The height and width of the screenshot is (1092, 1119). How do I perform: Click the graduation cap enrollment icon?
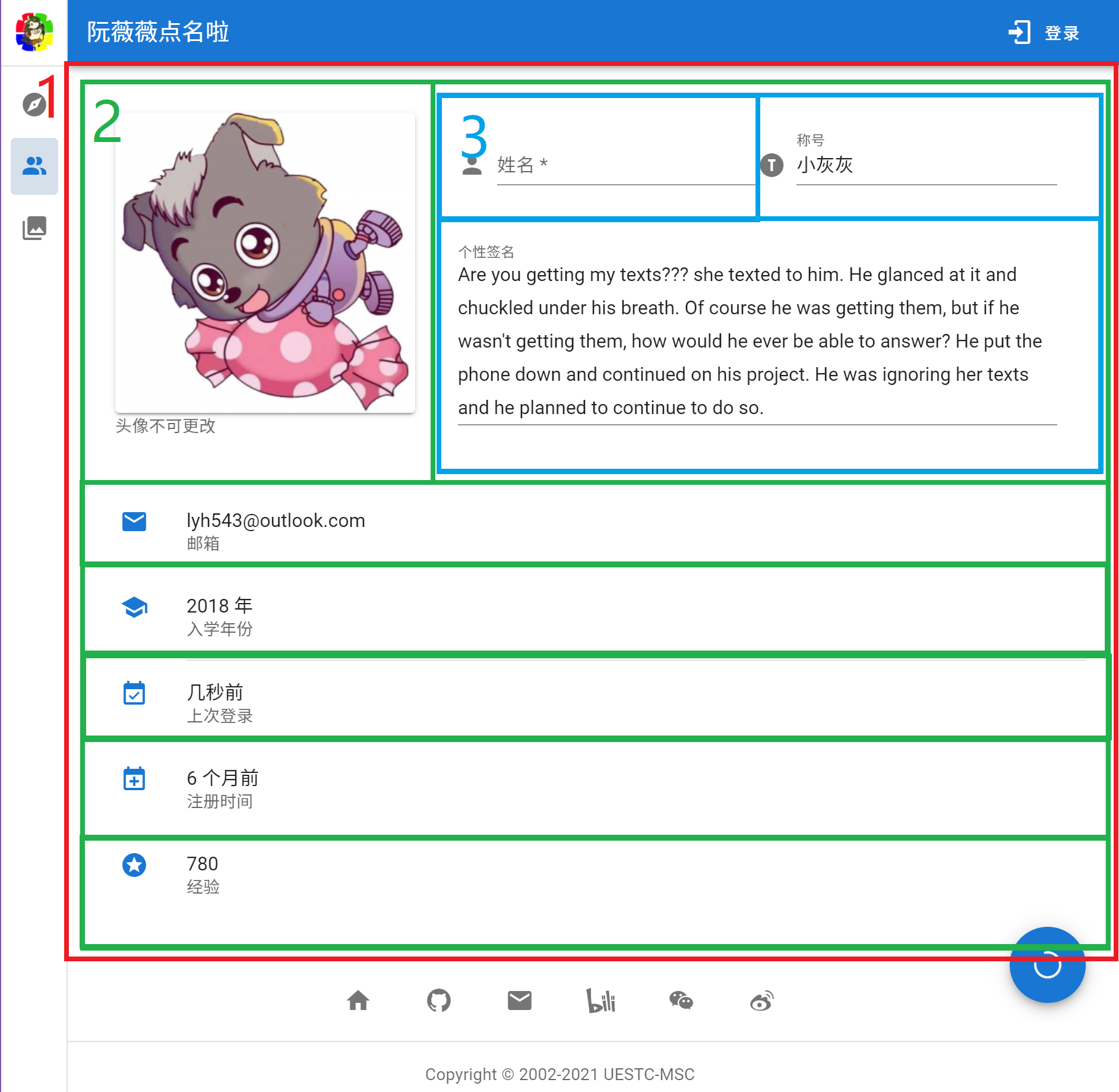(134, 607)
